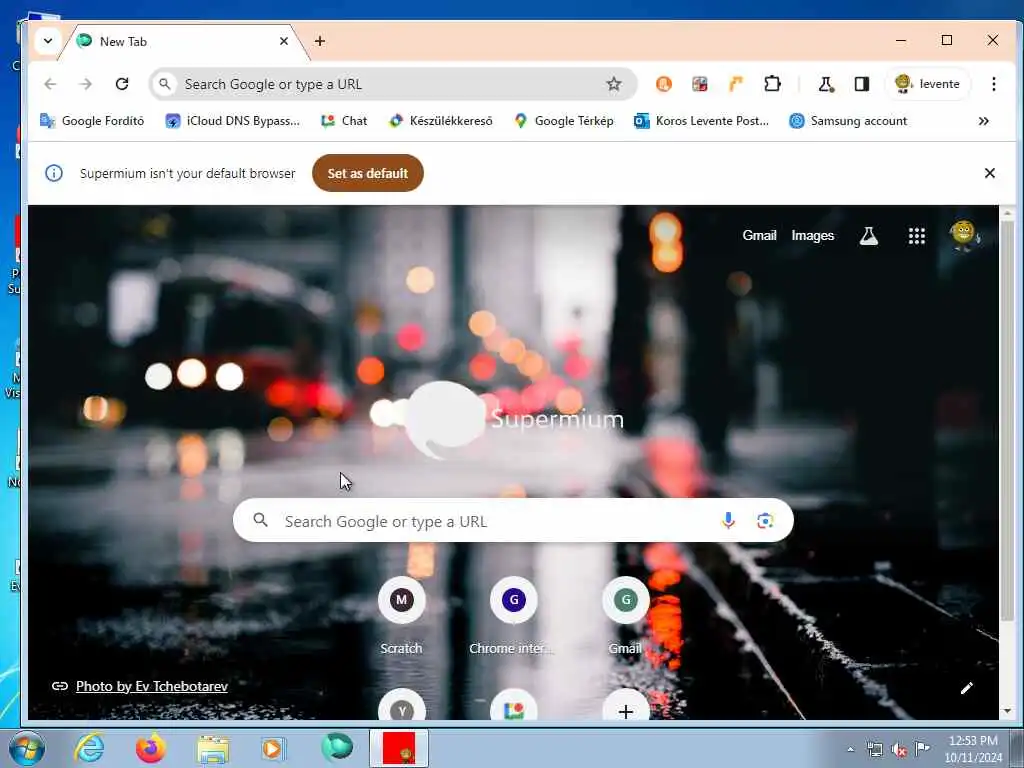Customize this page pencil icon

pyautogui.click(x=967, y=688)
